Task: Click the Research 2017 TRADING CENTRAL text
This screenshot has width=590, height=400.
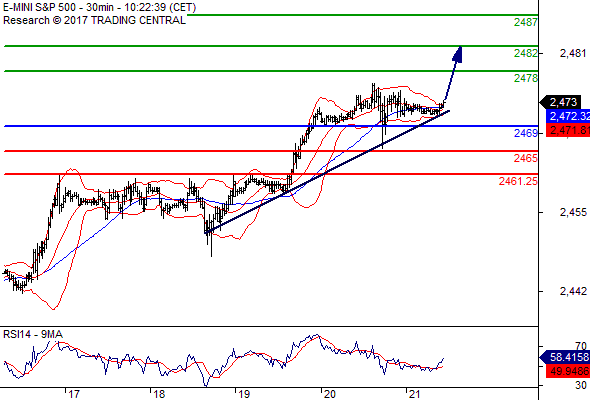Action: [x=94, y=20]
